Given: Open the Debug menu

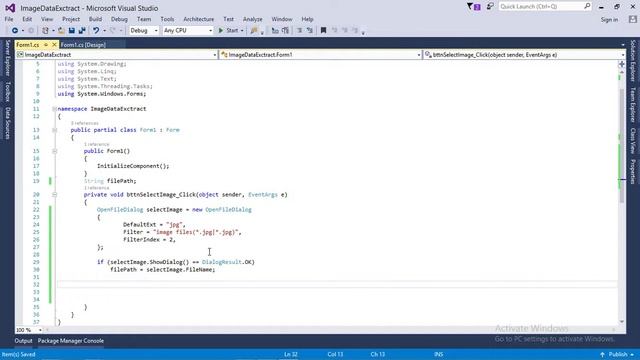Looking at the screenshot, I should pyautogui.click(x=119, y=19).
